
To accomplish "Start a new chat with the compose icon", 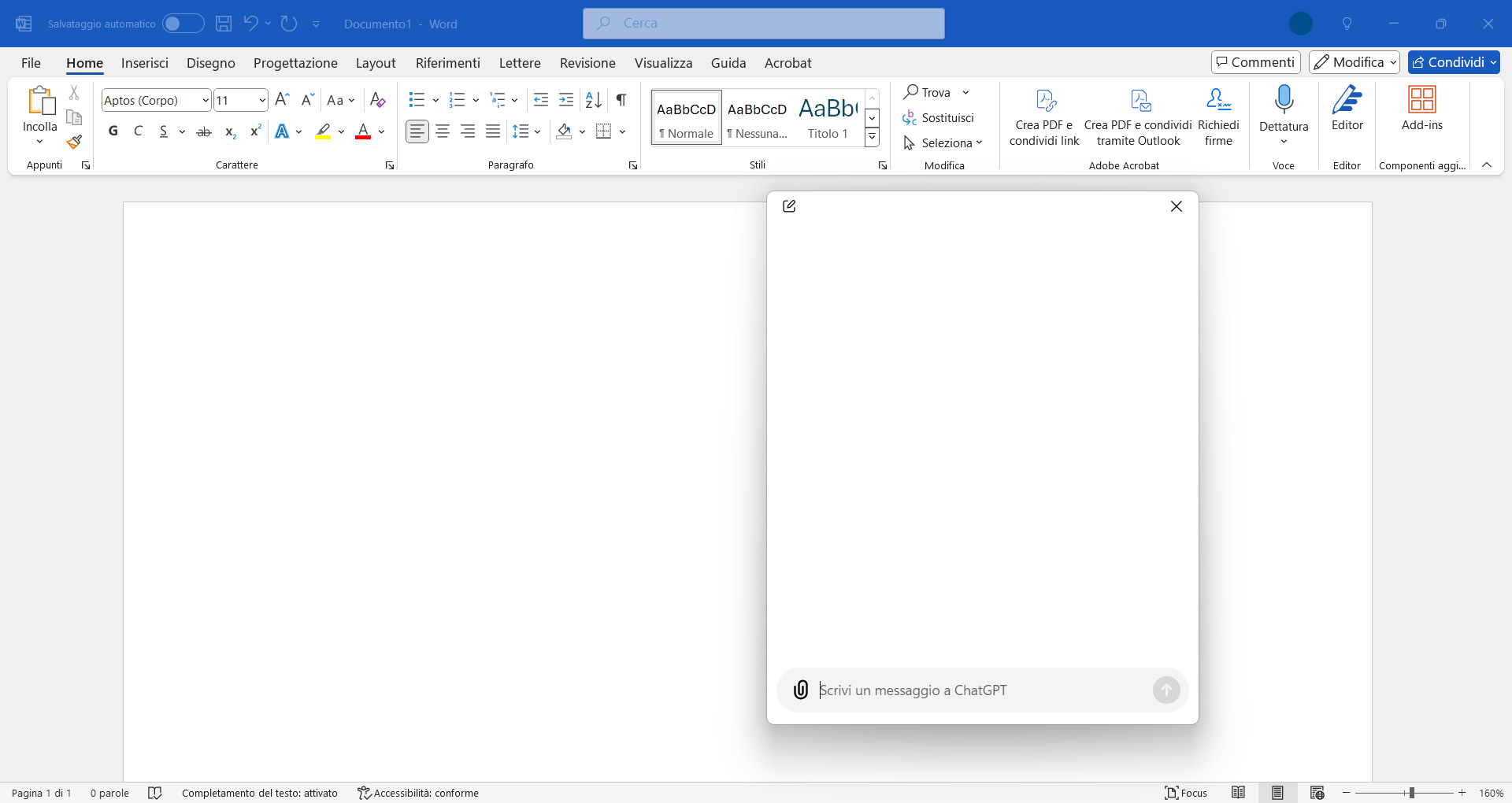I will [x=789, y=206].
